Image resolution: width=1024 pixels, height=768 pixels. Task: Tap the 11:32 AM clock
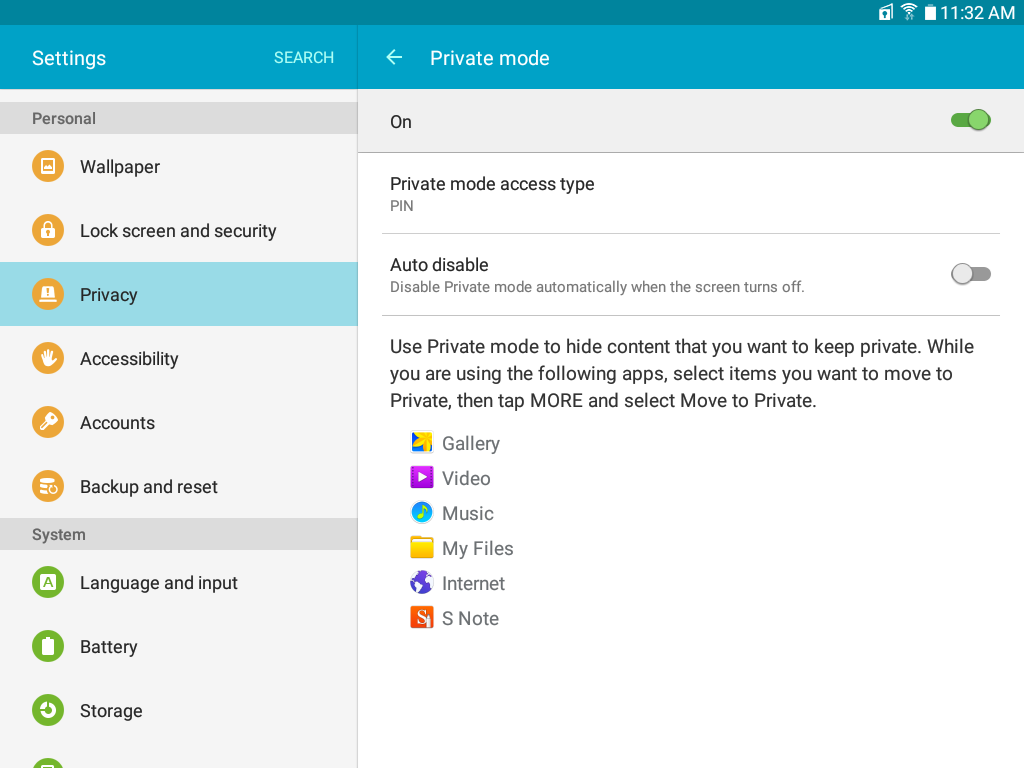[978, 12]
